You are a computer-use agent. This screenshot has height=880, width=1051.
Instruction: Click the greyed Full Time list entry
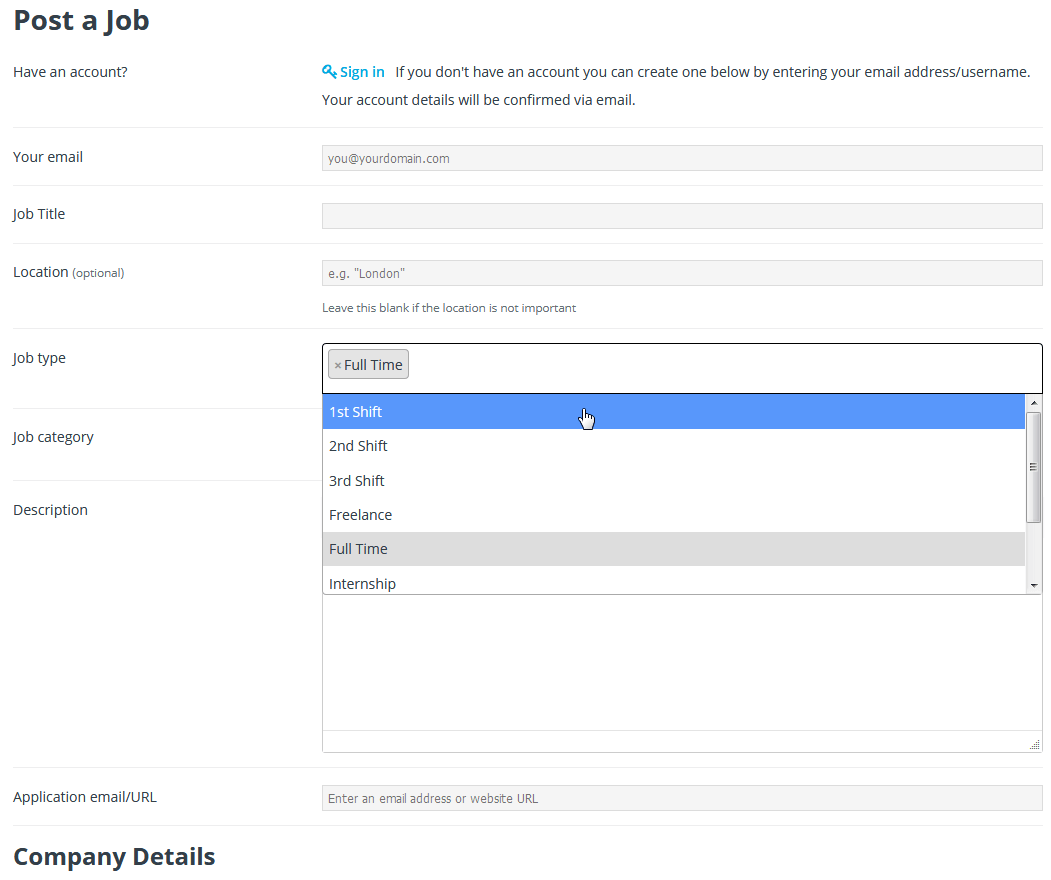tap(673, 549)
